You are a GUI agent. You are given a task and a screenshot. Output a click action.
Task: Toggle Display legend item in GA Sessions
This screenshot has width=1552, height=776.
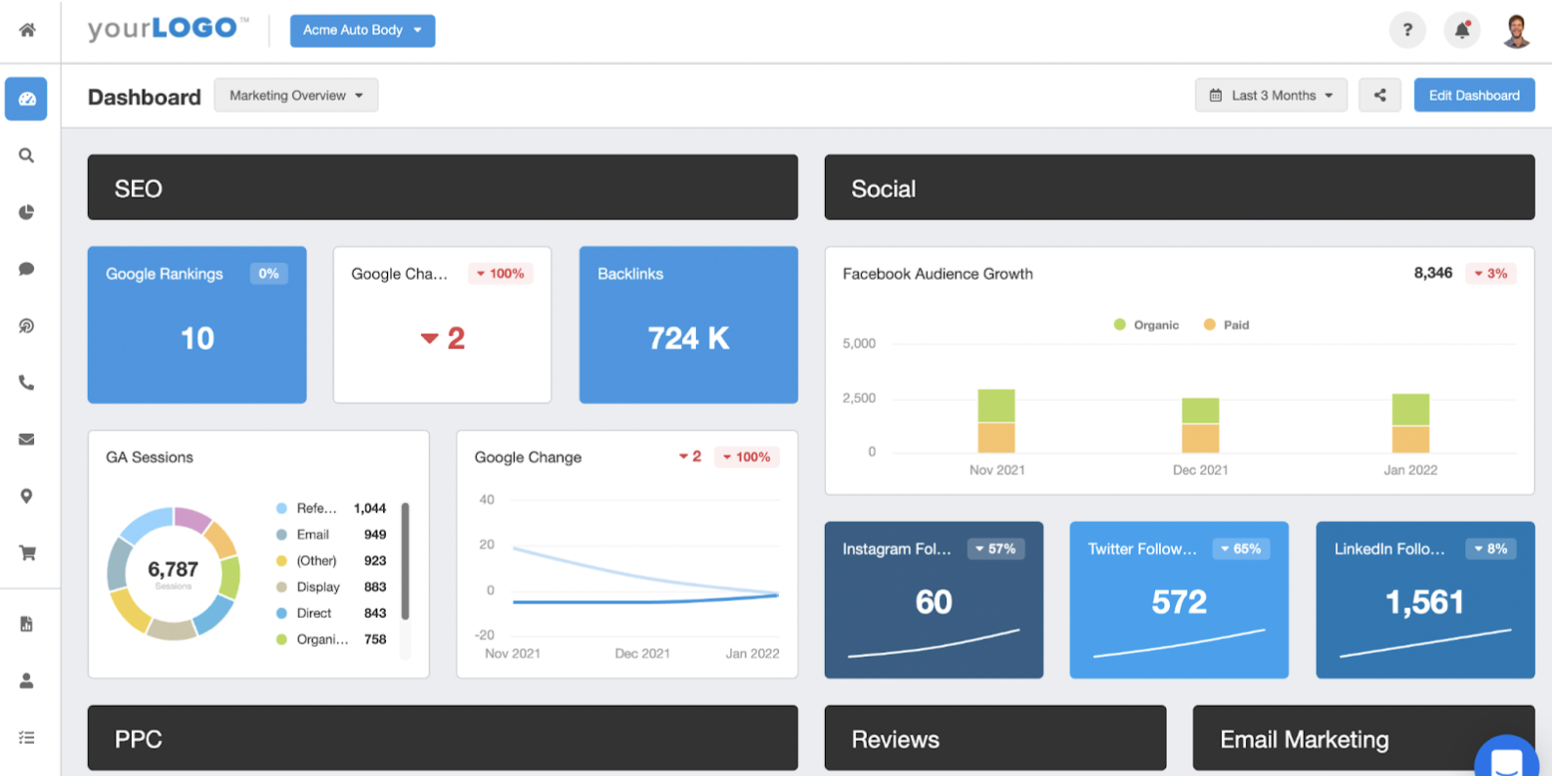click(x=331, y=587)
